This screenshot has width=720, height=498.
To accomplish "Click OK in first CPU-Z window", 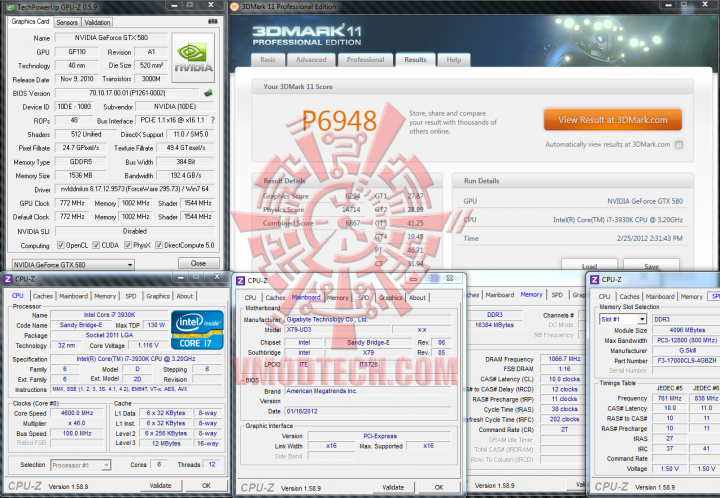I will click(x=207, y=485).
